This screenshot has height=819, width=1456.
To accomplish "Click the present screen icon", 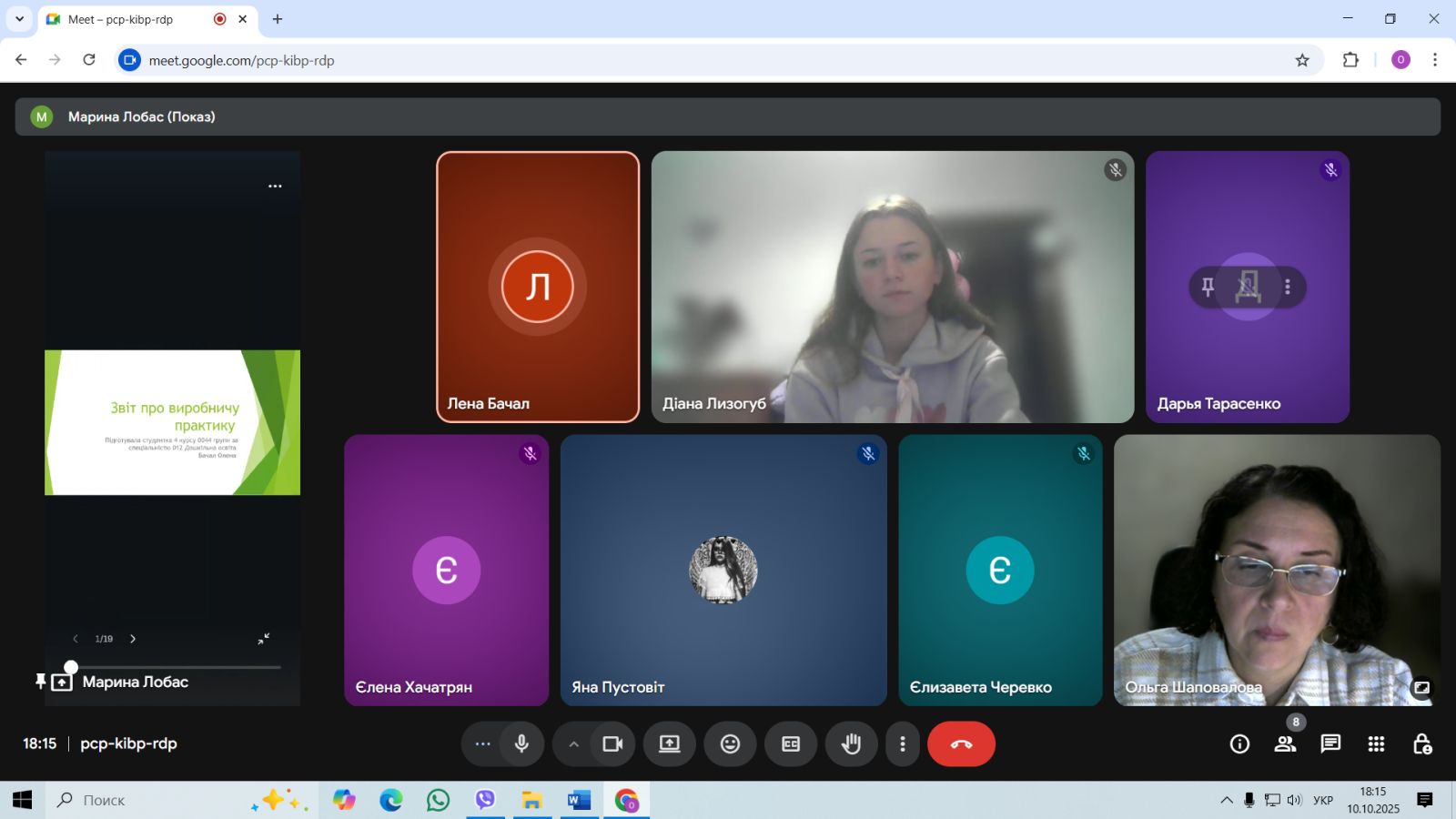I will (670, 743).
